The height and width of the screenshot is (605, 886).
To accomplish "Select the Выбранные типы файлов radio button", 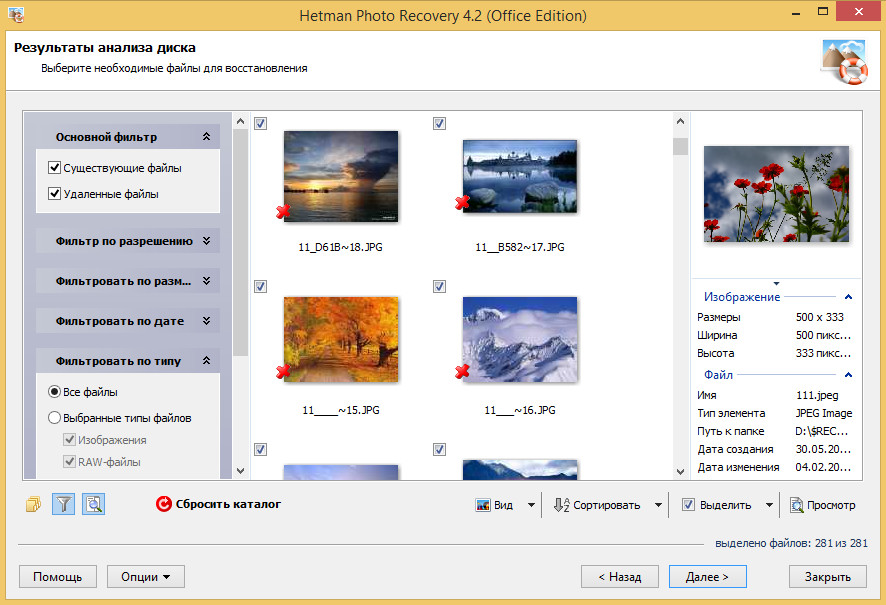I will pos(55,418).
